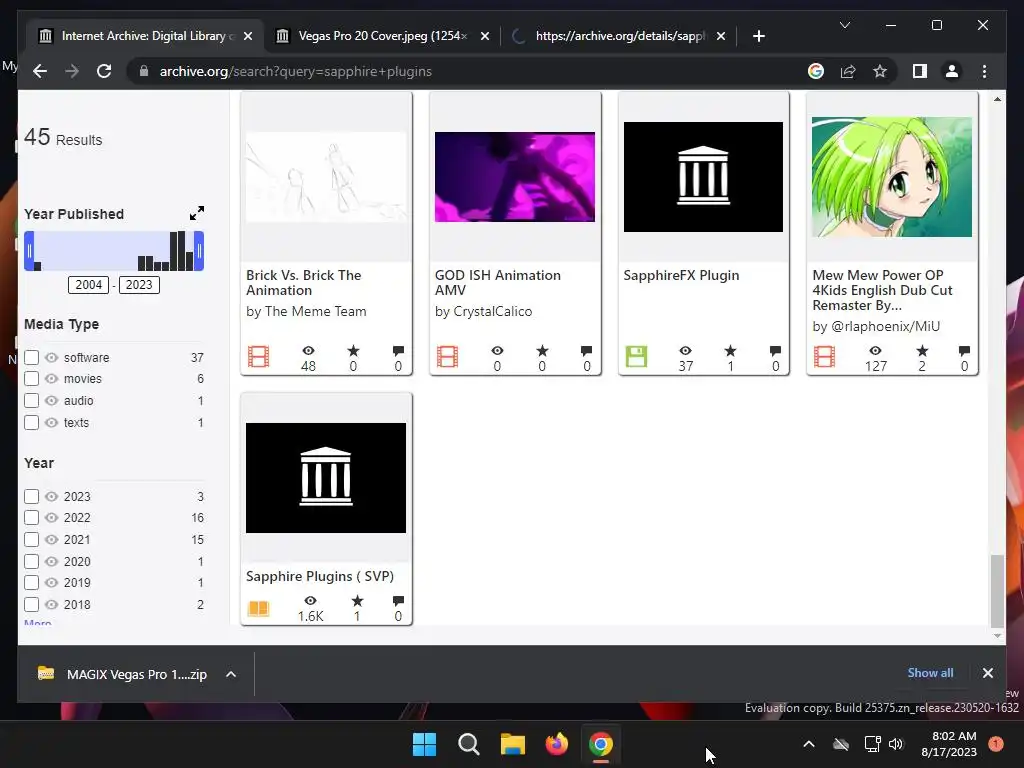Bookmark this page with the star icon
The height and width of the screenshot is (768, 1024).
tap(880, 71)
